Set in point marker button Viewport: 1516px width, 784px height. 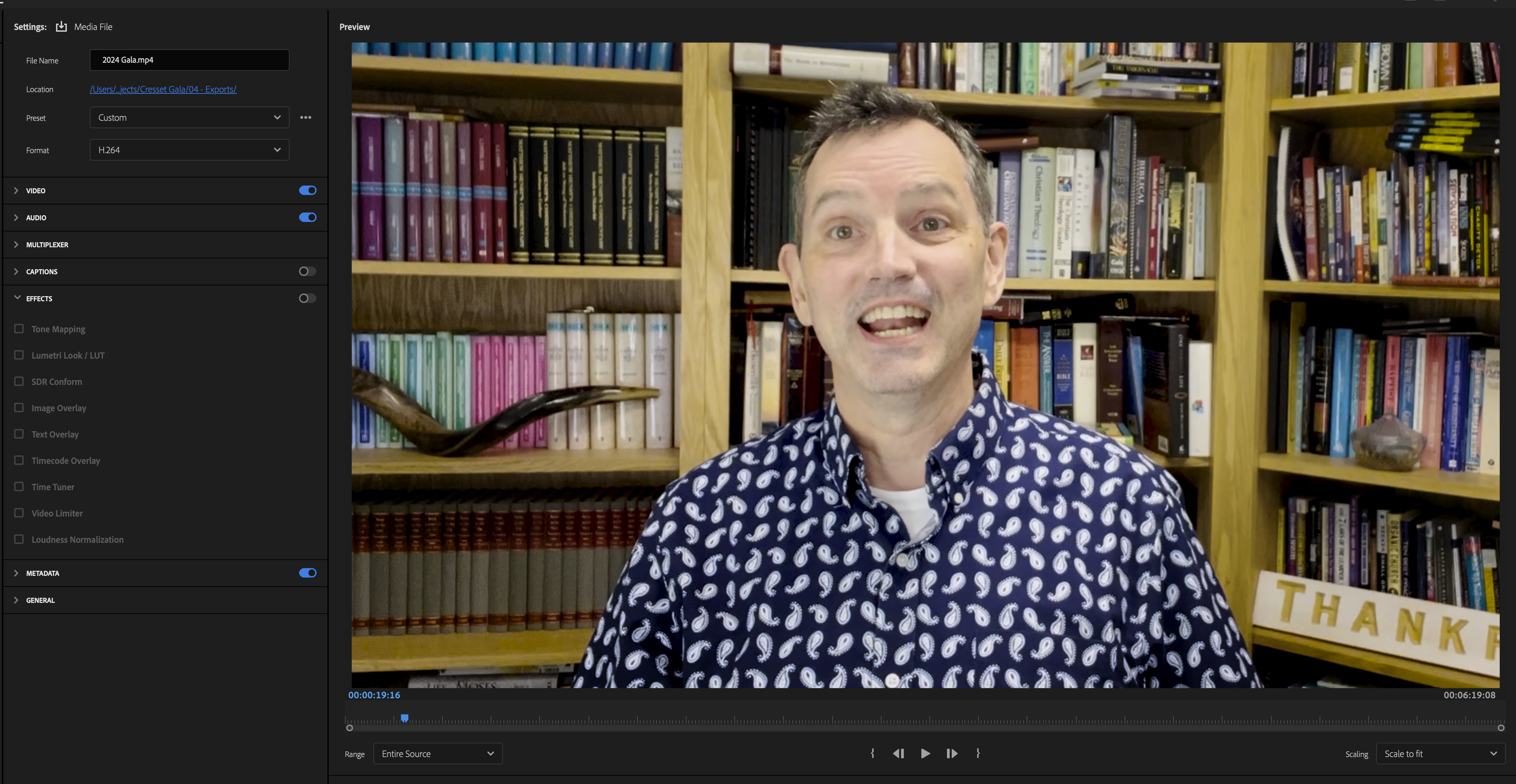click(x=872, y=753)
